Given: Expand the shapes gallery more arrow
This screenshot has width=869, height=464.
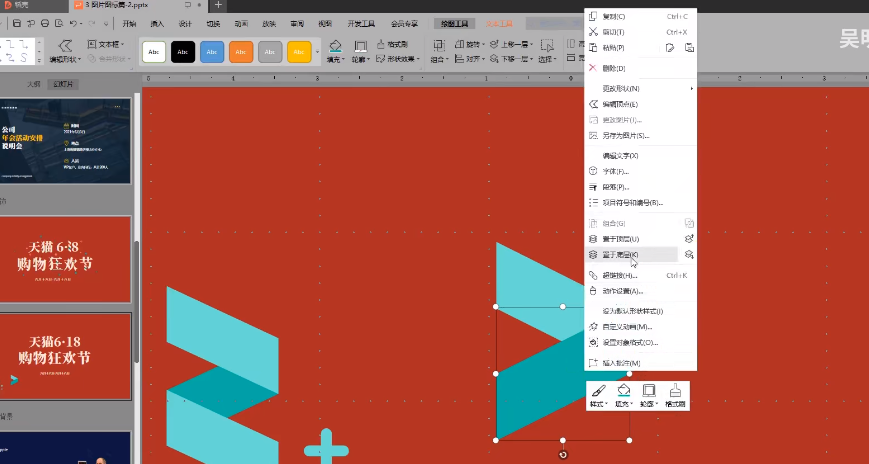Looking at the screenshot, I should [39, 60].
